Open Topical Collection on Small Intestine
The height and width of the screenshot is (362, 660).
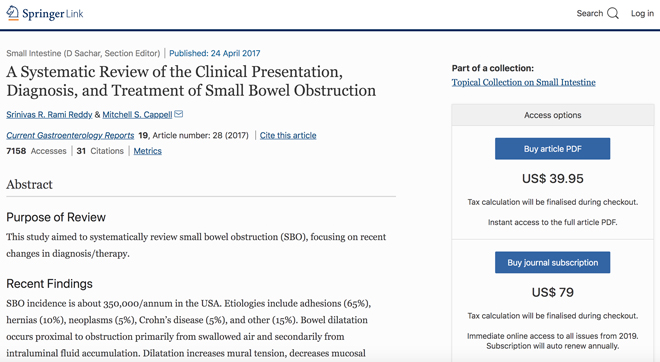tap(524, 83)
